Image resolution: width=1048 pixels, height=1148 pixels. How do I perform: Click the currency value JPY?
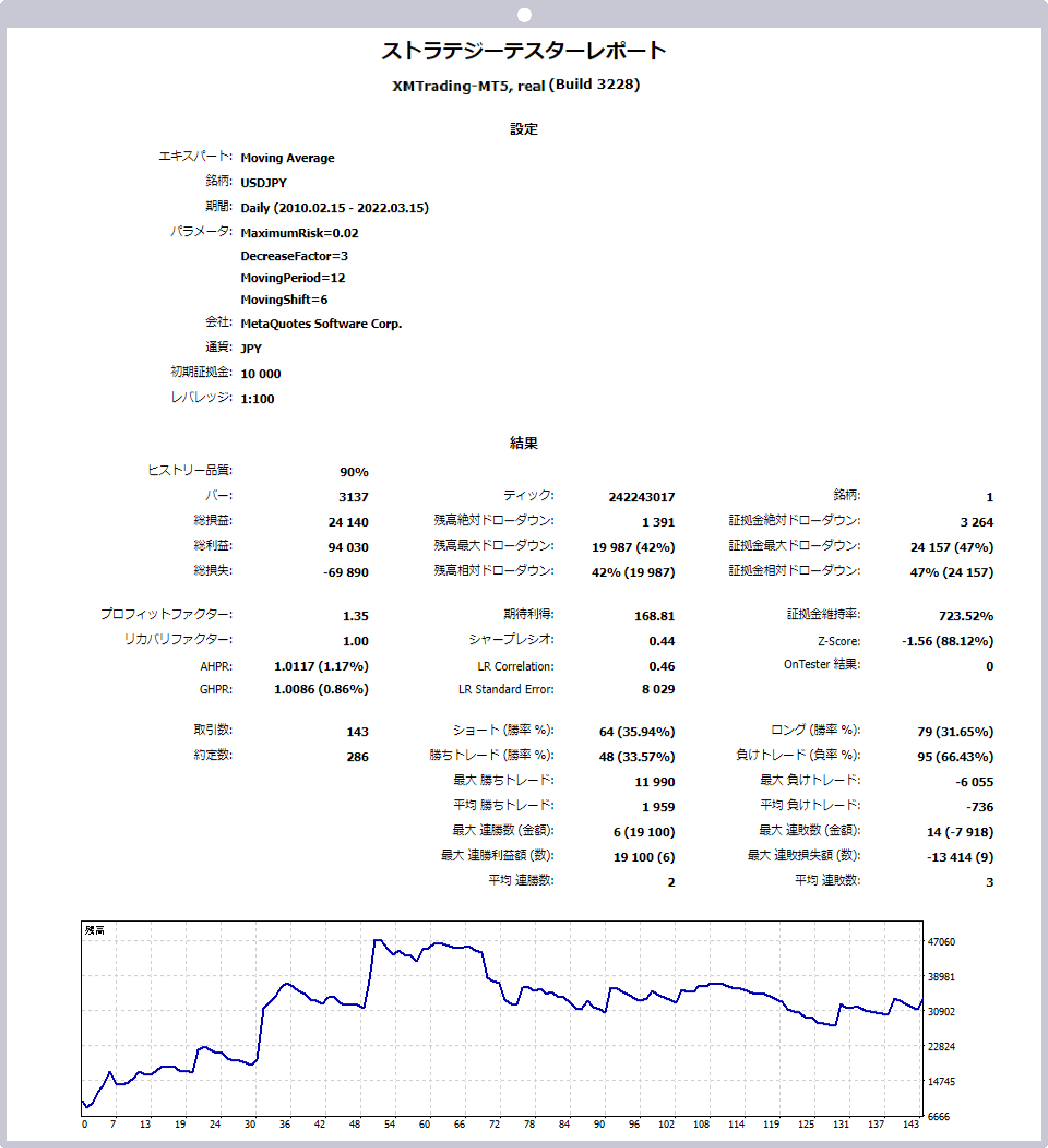pos(251,349)
